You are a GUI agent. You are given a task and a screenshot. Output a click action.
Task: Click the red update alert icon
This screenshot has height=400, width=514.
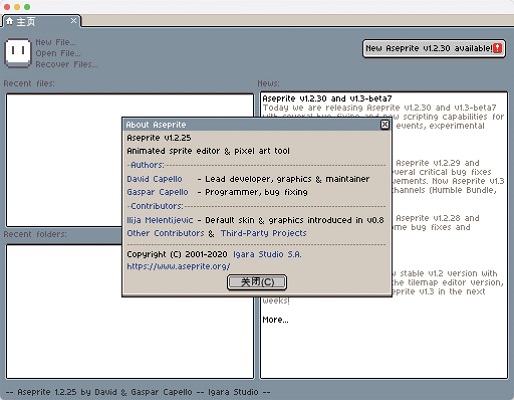pyautogui.click(x=497, y=48)
